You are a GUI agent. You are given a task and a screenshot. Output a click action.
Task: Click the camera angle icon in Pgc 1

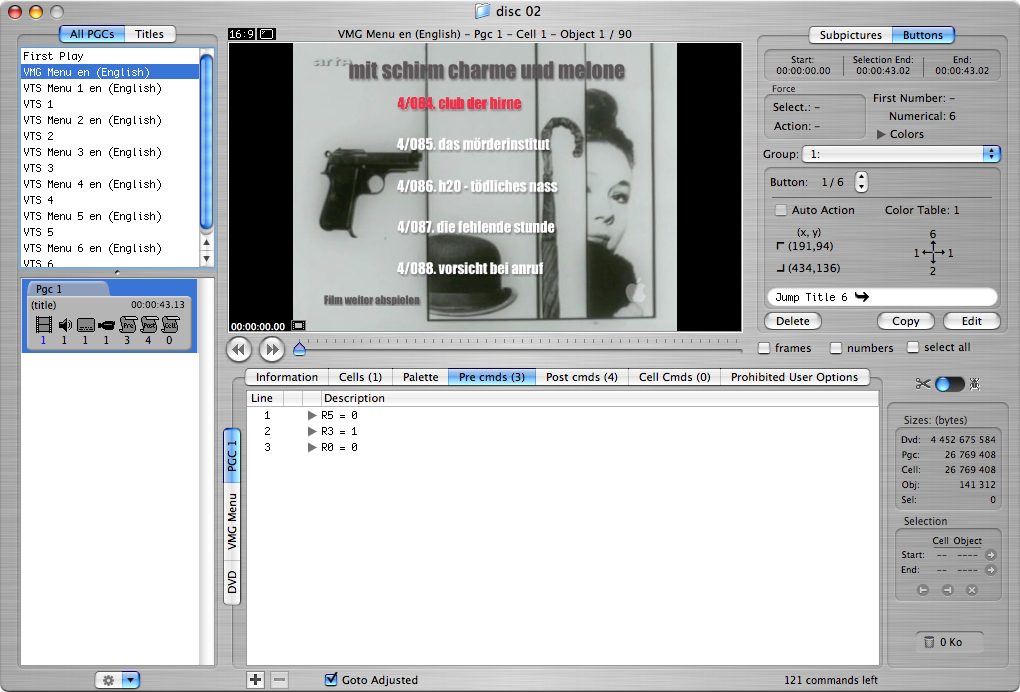tap(106, 325)
